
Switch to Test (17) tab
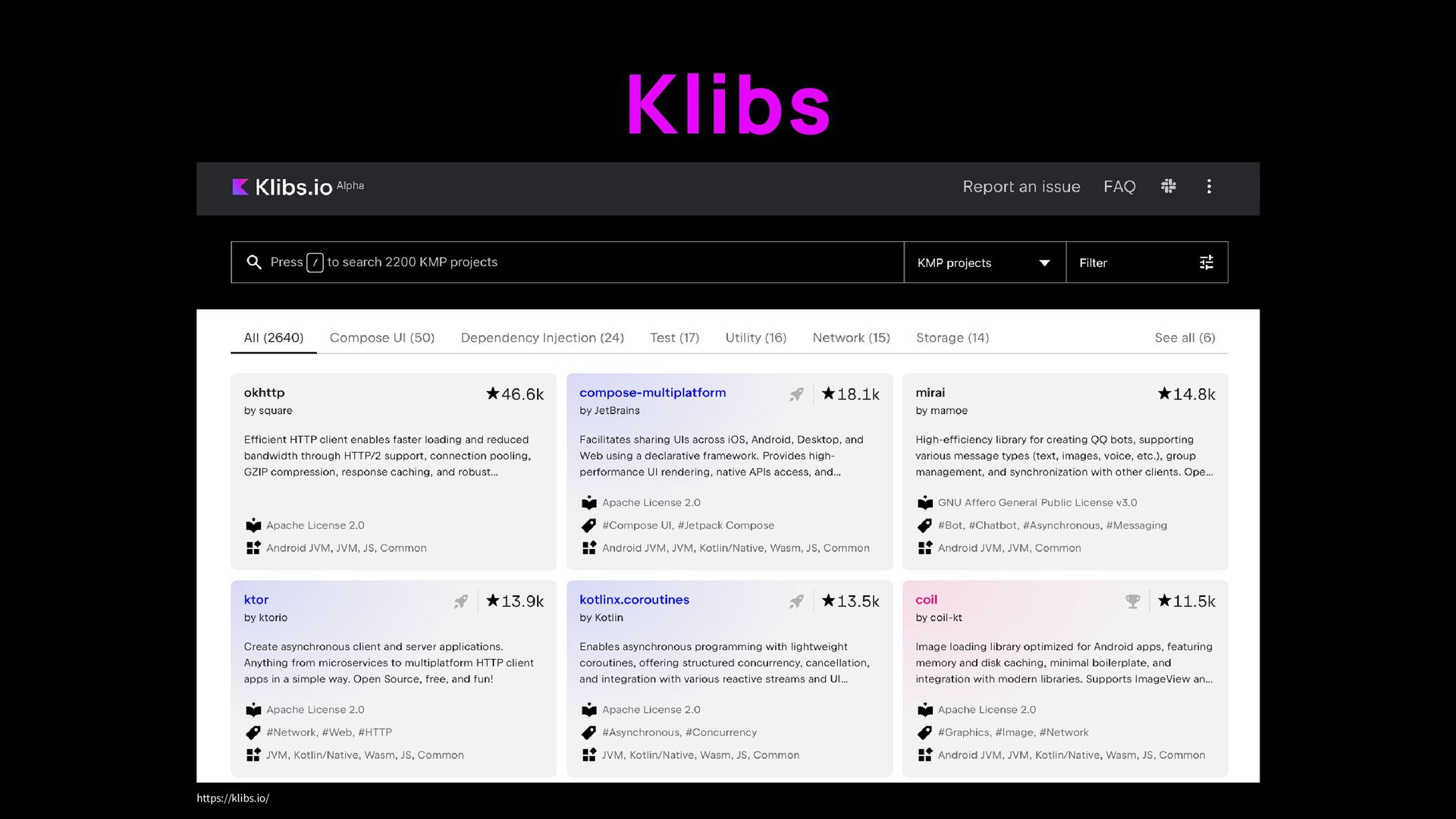pos(674,338)
